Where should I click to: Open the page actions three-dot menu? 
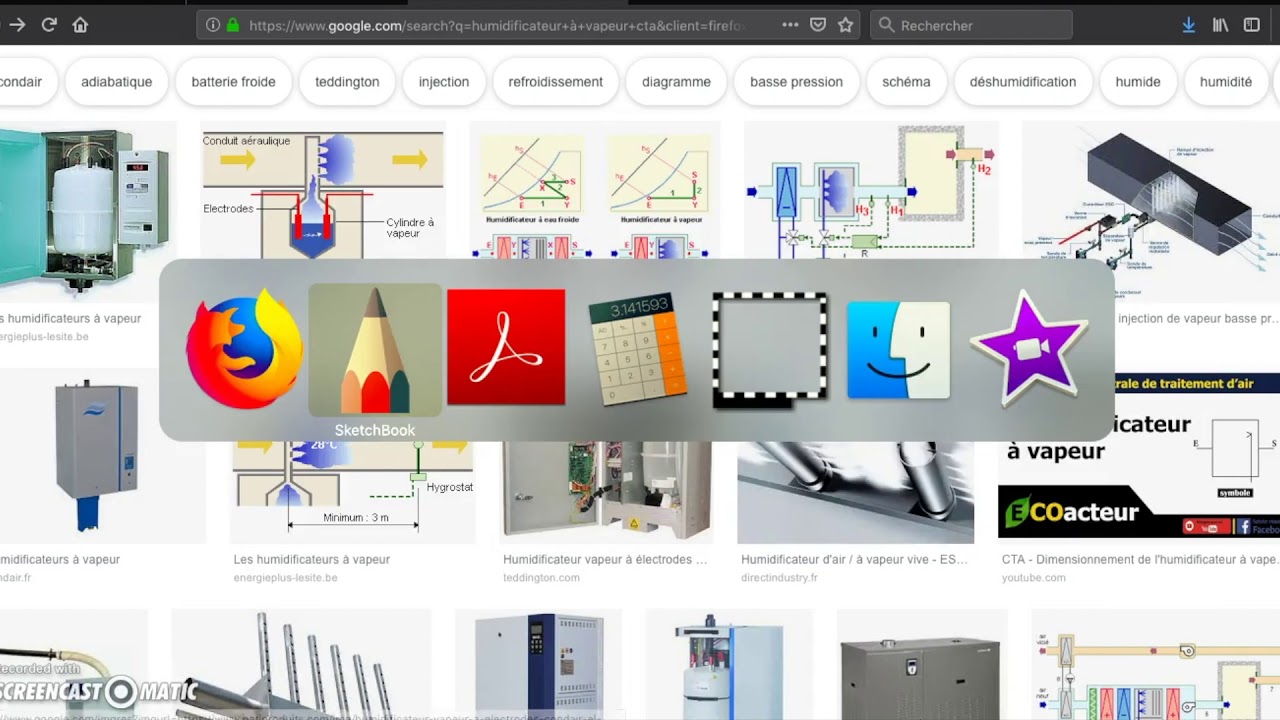tap(790, 25)
